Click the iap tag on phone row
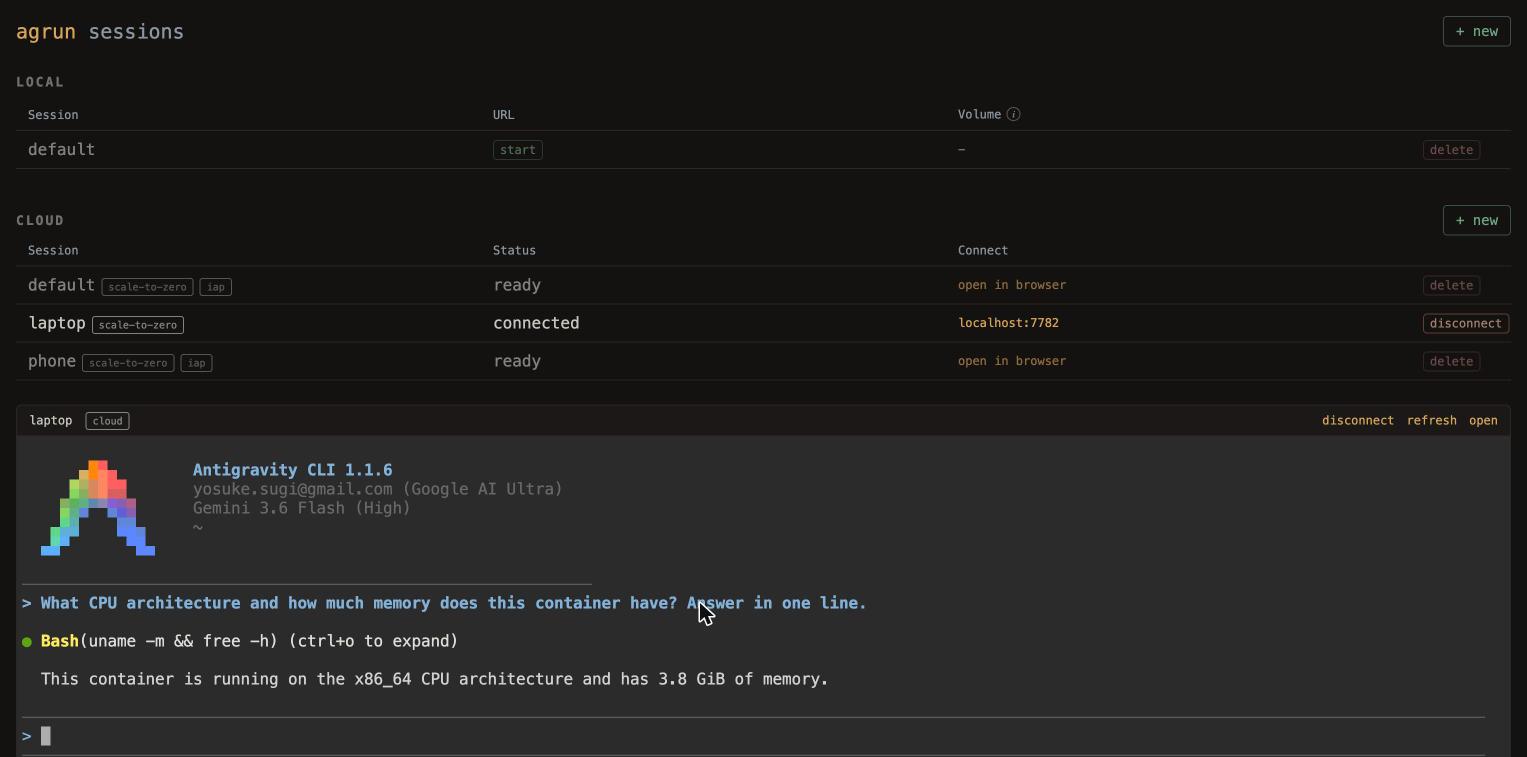The width and height of the screenshot is (1527, 757). click(196, 363)
